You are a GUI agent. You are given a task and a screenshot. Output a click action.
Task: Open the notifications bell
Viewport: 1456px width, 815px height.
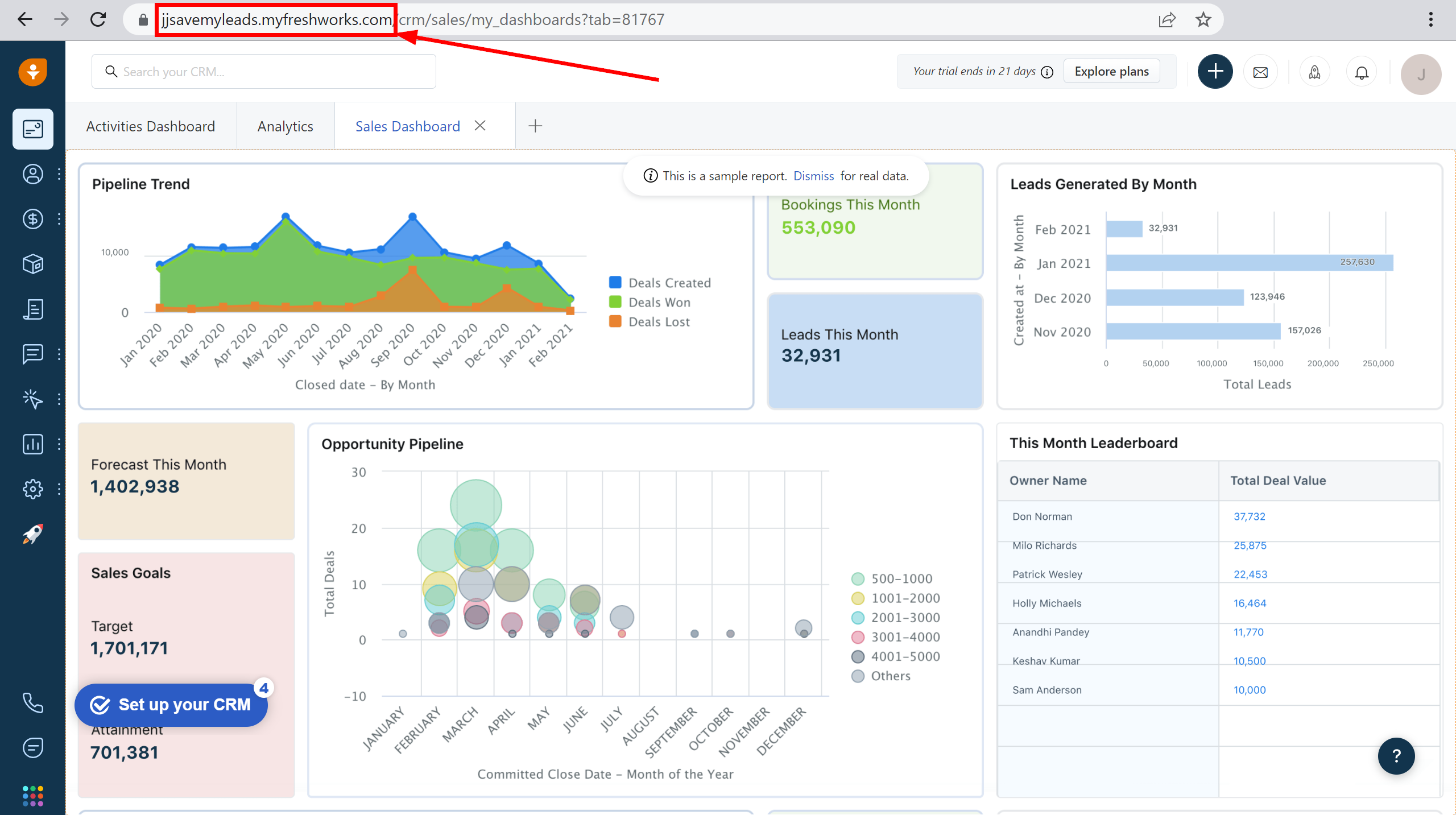point(1362,72)
